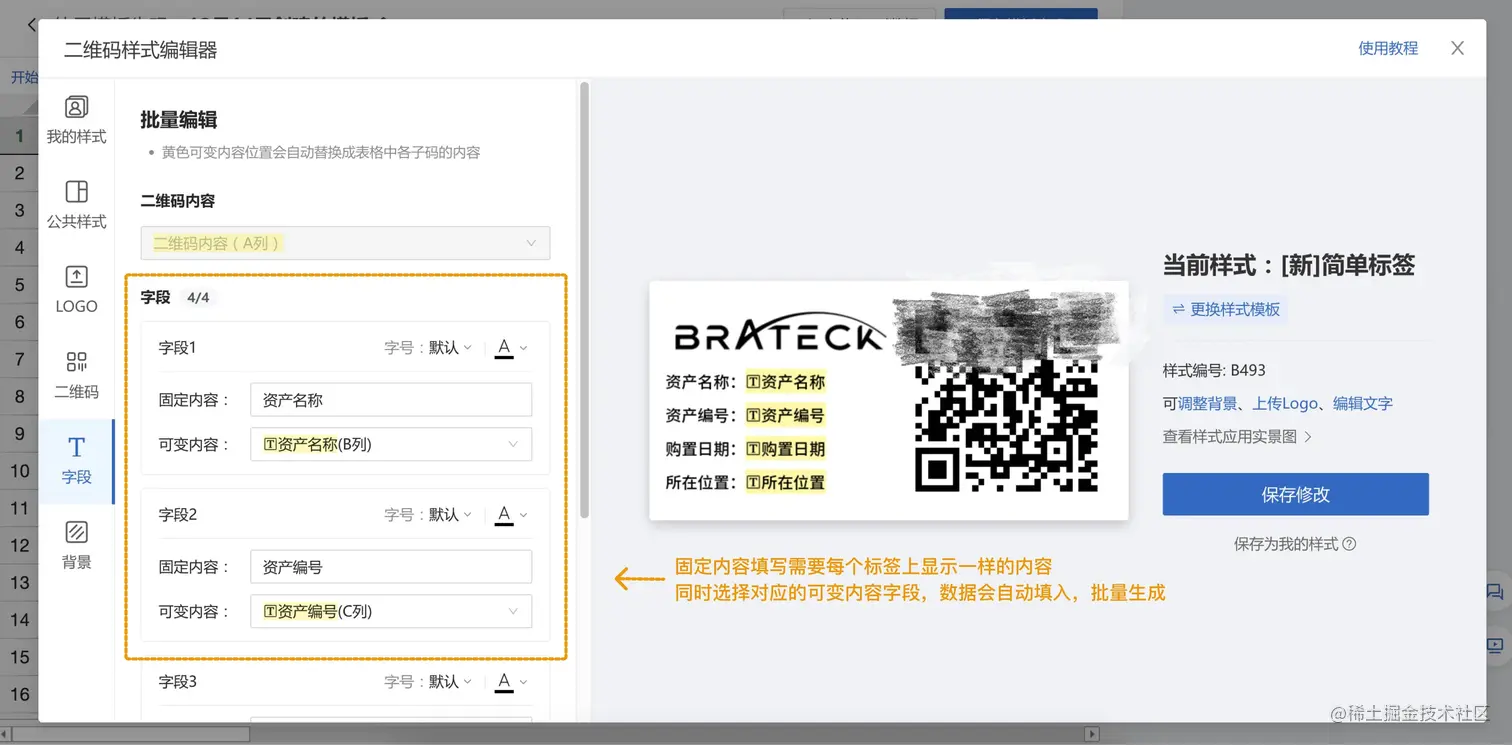The width and height of the screenshot is (1512, 745).
Task: Click 所在位置 variable in label preview
Action: pos(785,483)
